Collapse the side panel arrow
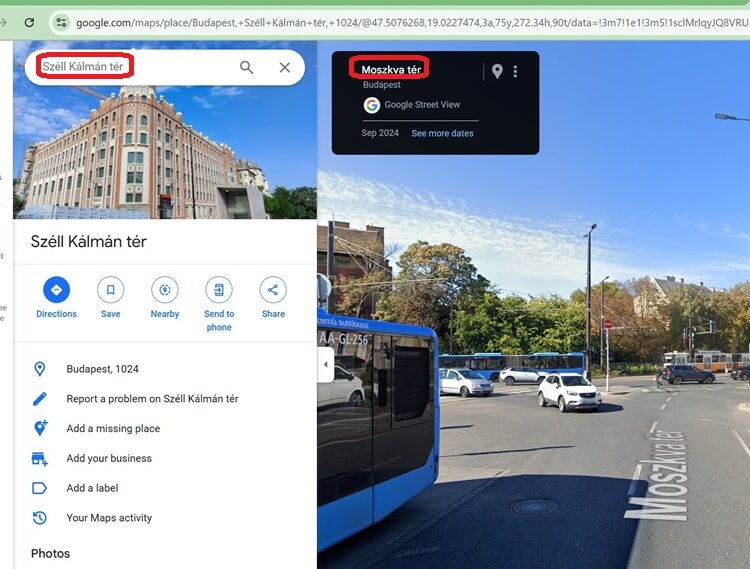750x569 pixels. tap(325, 365)
